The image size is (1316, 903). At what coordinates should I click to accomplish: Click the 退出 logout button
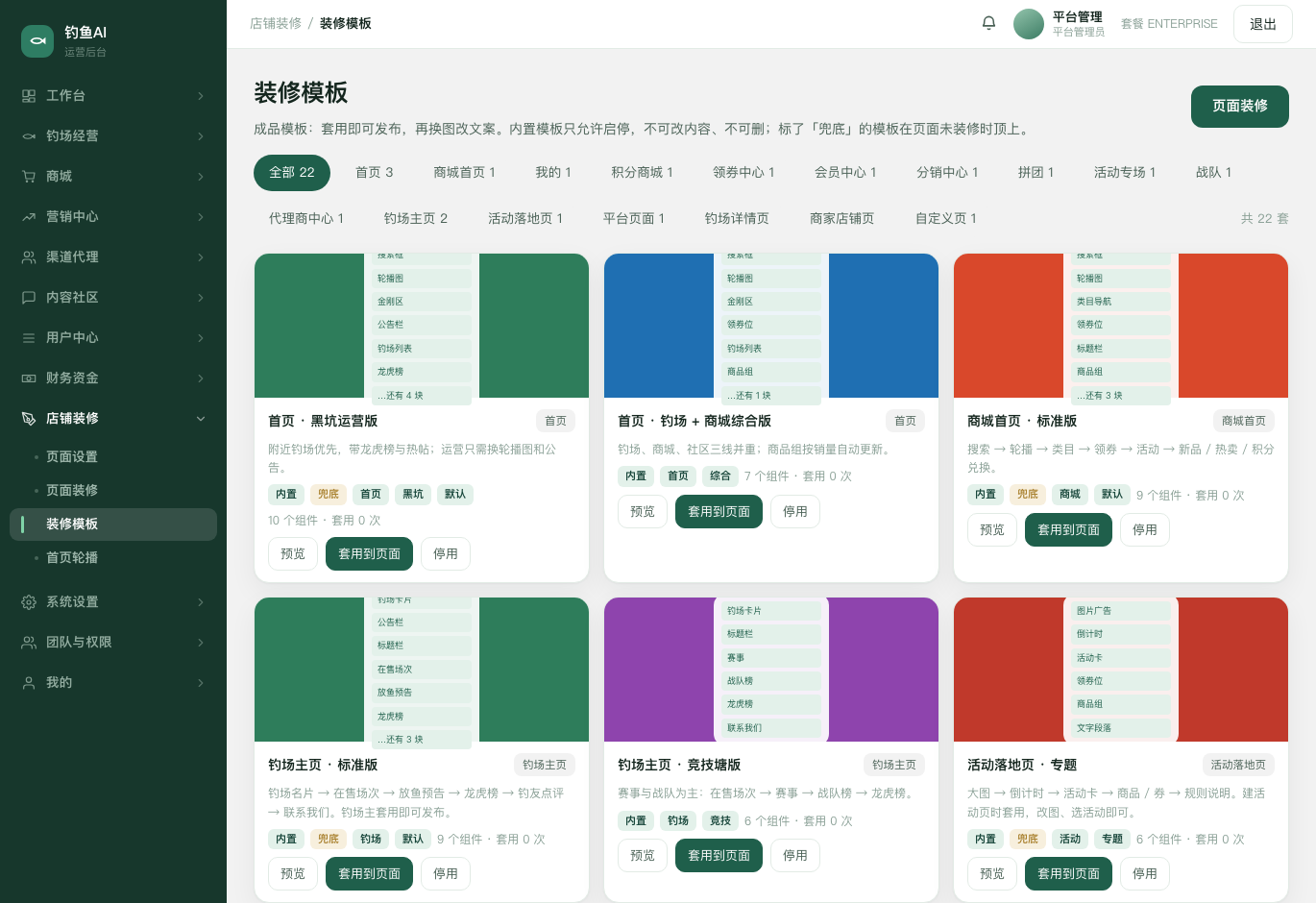pos(1263,24)
